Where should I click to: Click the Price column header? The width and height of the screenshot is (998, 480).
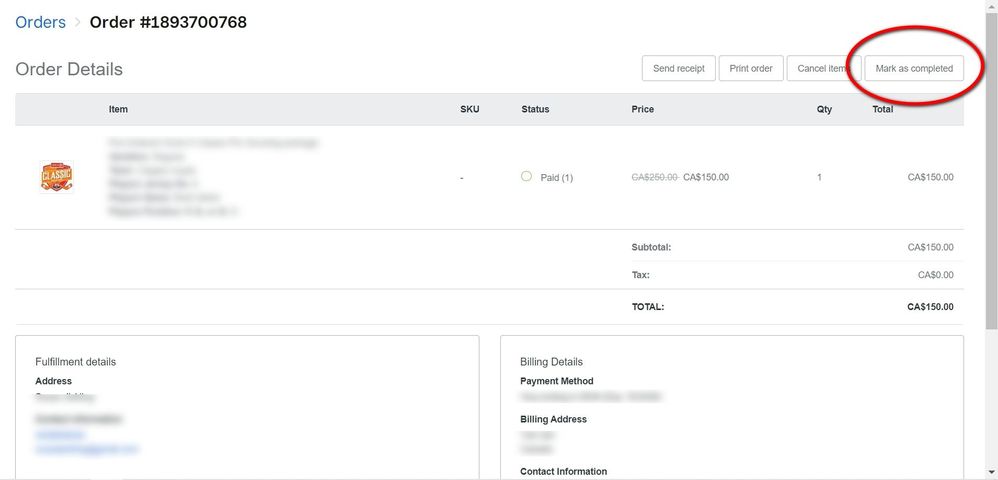pos(642,109)
